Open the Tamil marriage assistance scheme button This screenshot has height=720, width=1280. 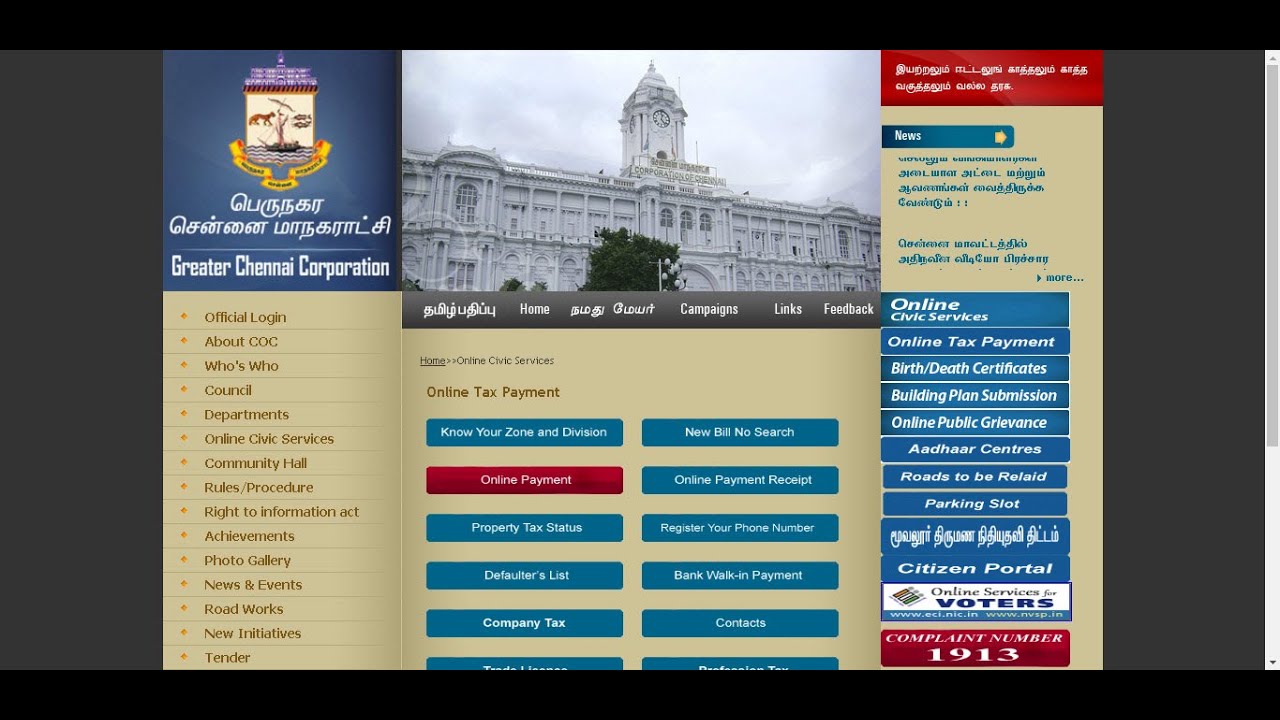(x=975, y=536)
